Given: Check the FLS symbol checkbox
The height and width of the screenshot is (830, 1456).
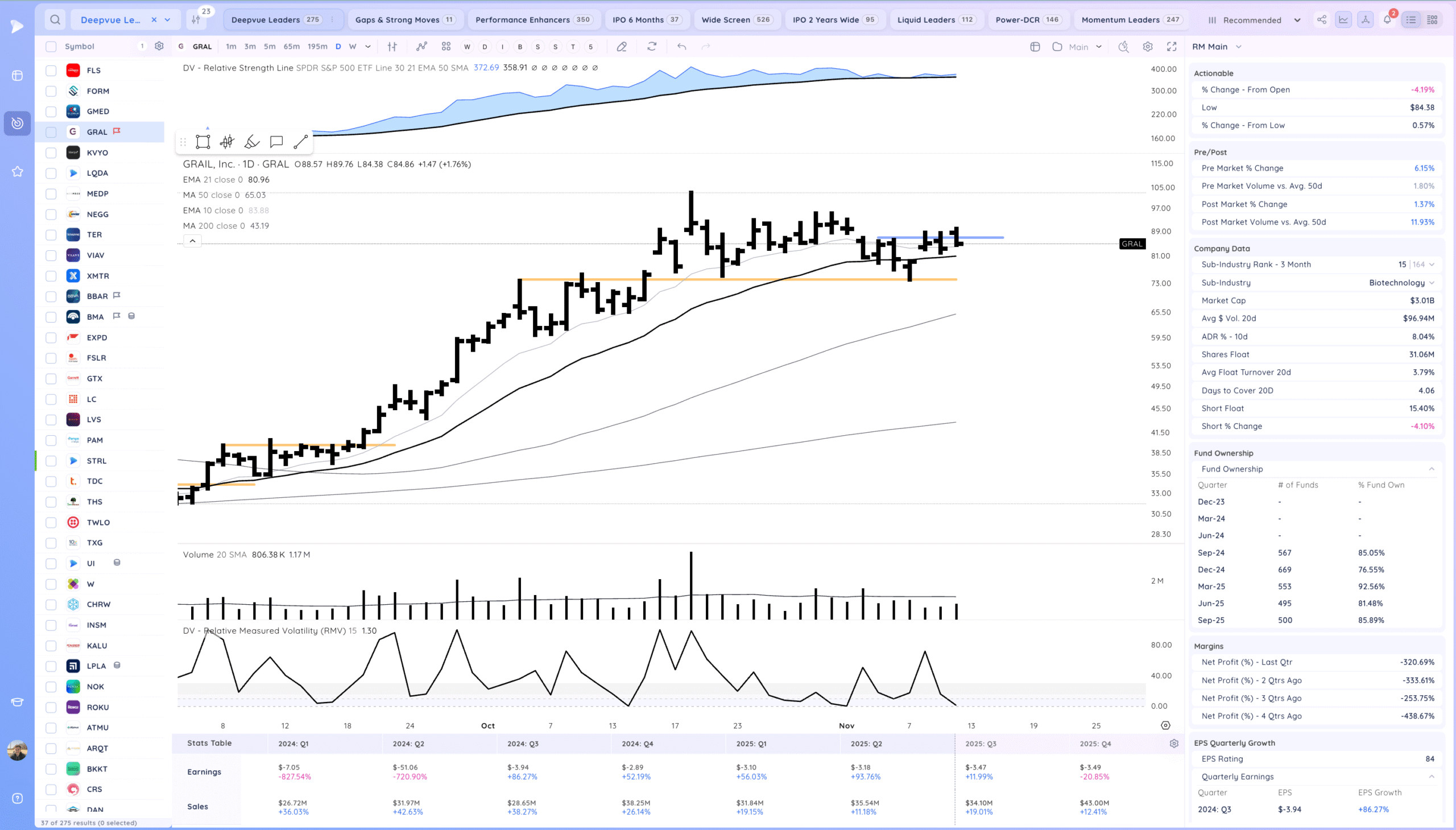Looking at the screenshot, I should 51,71.
